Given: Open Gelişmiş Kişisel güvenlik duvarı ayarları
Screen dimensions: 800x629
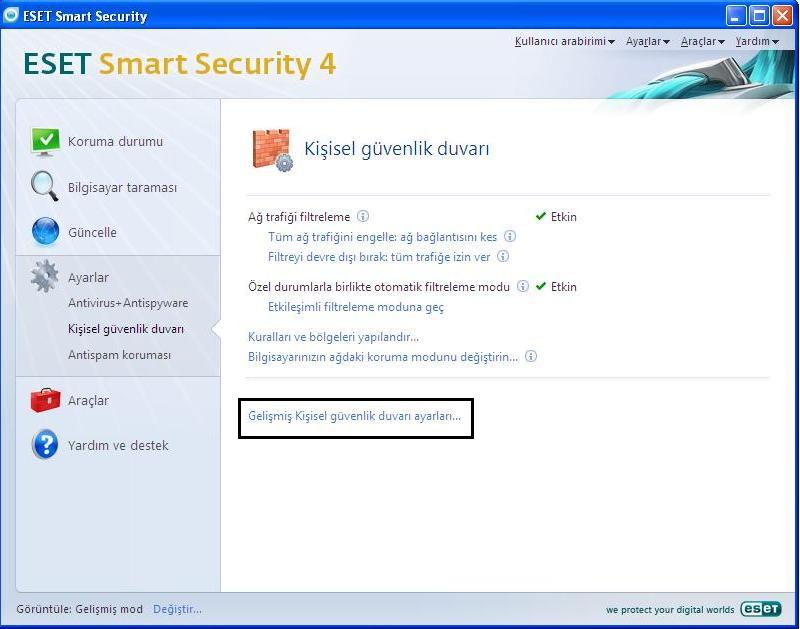Looking at the screenshot, I should (x=354, y=416).
